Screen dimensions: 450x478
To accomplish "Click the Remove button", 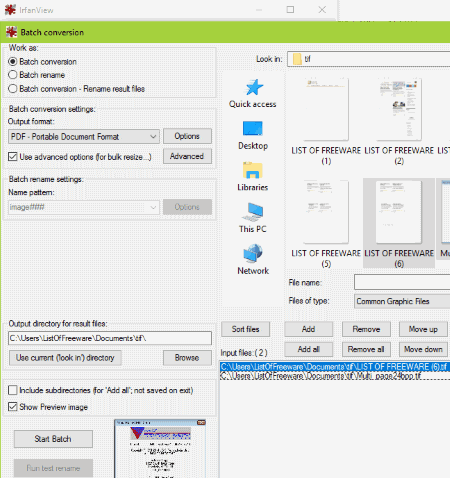I will [366, 329].
